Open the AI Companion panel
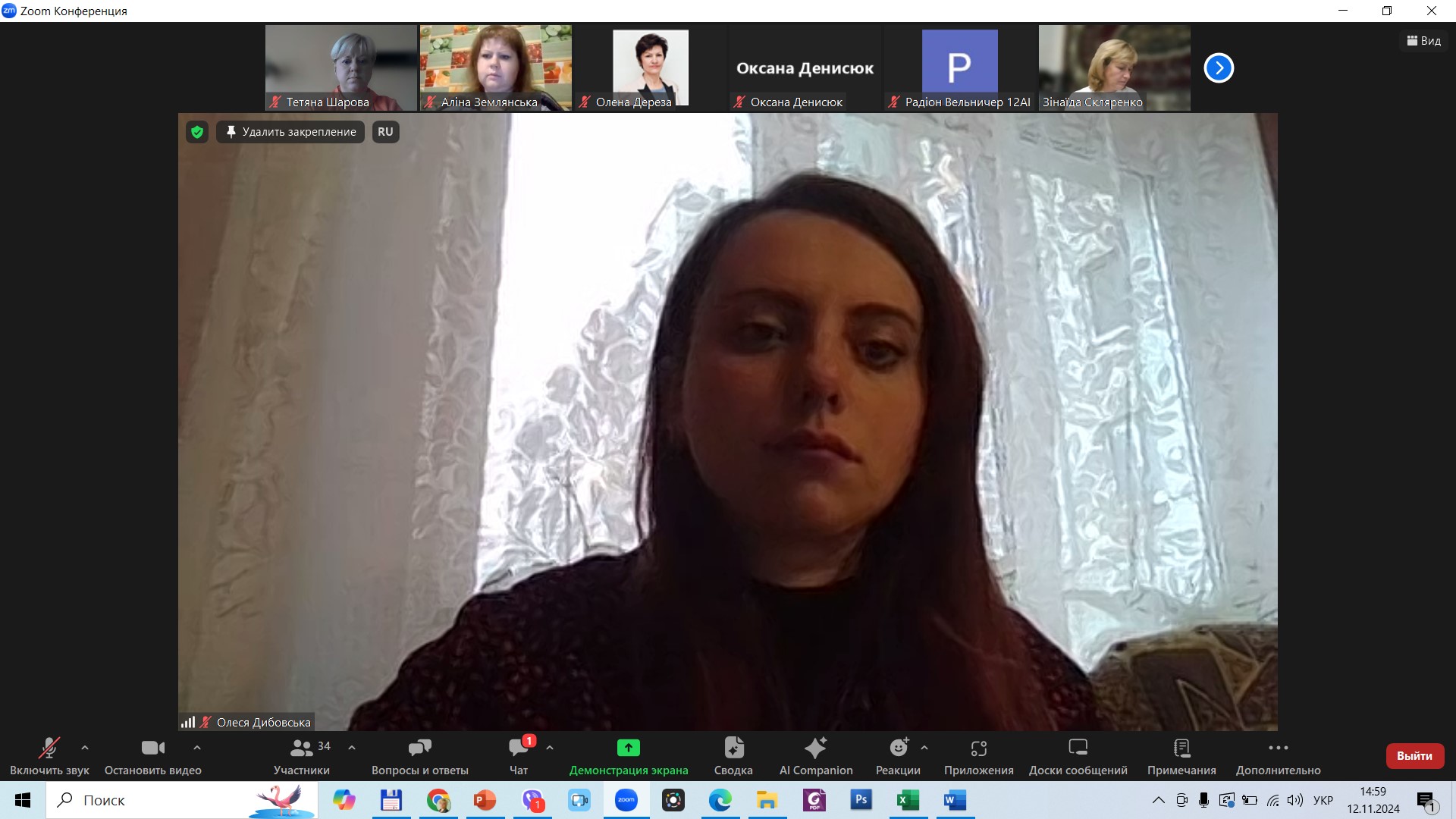 click(x=815, y=756)
